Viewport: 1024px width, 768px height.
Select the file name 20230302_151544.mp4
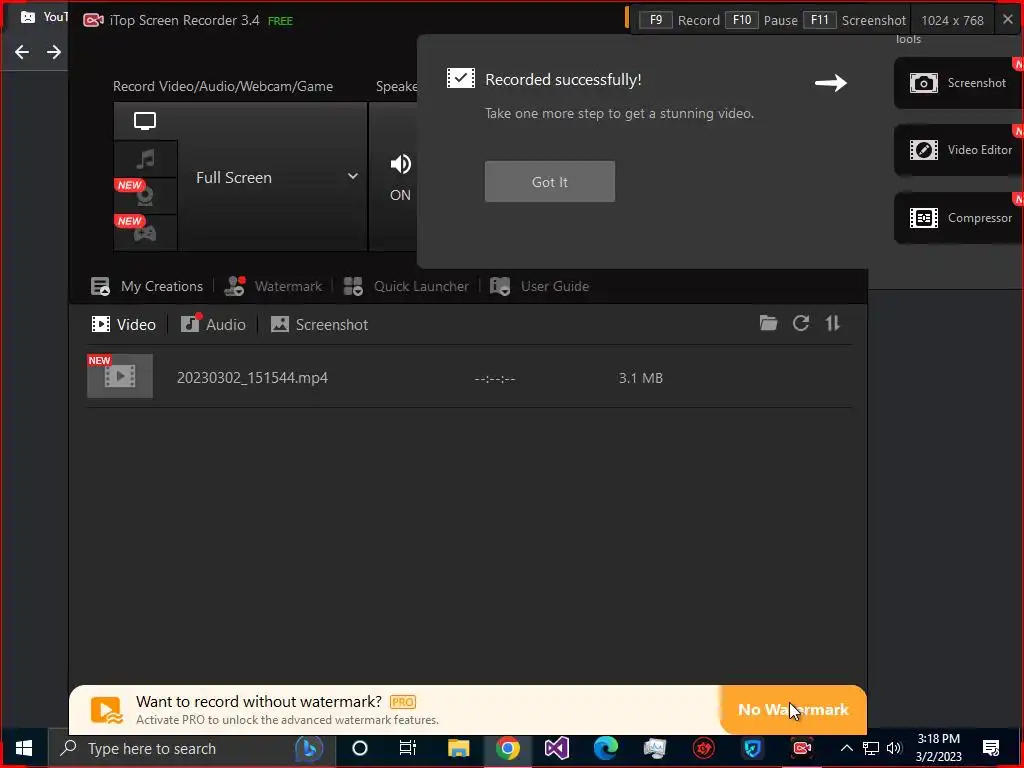pos(252,377)
